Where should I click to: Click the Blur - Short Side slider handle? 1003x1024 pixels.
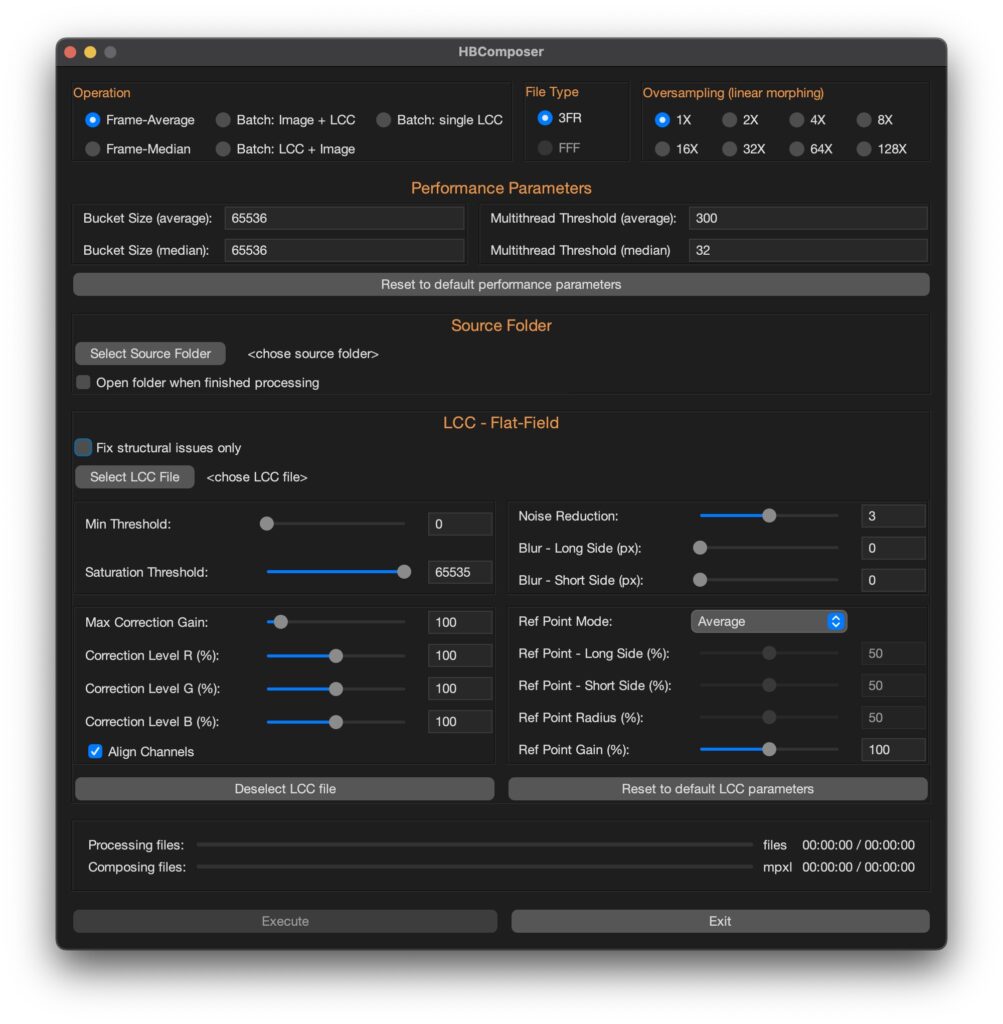click(x=700, y=580)
